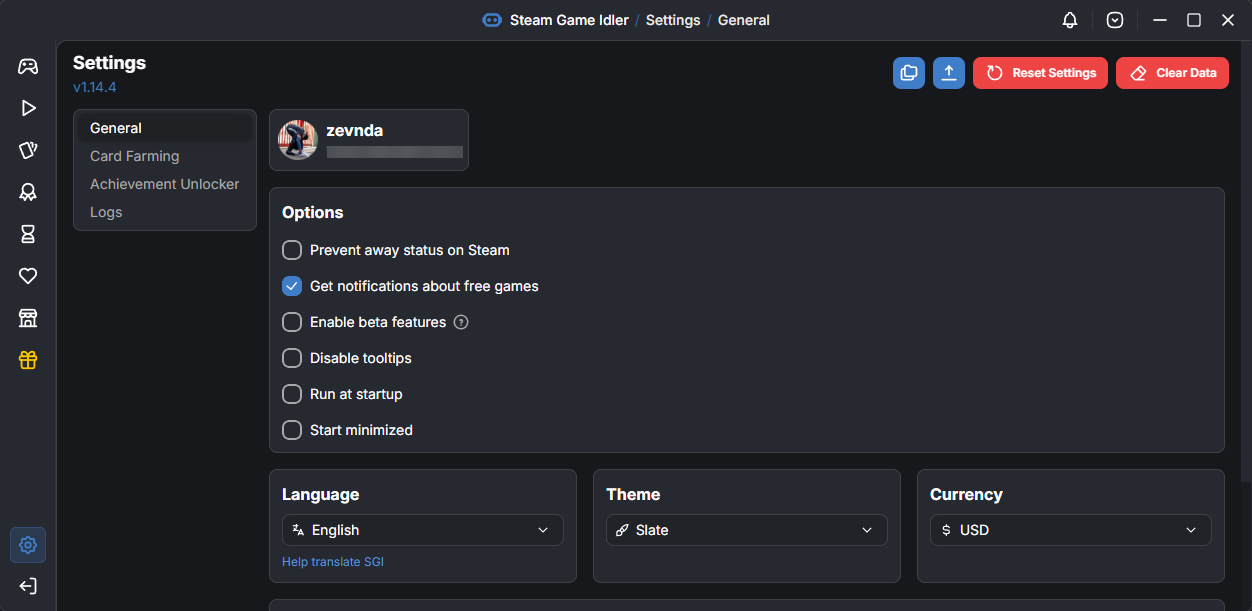Uncheck Get notifications about free games
The width and height of the screenshot is (1252, 611).
click(x=292, y=286)
